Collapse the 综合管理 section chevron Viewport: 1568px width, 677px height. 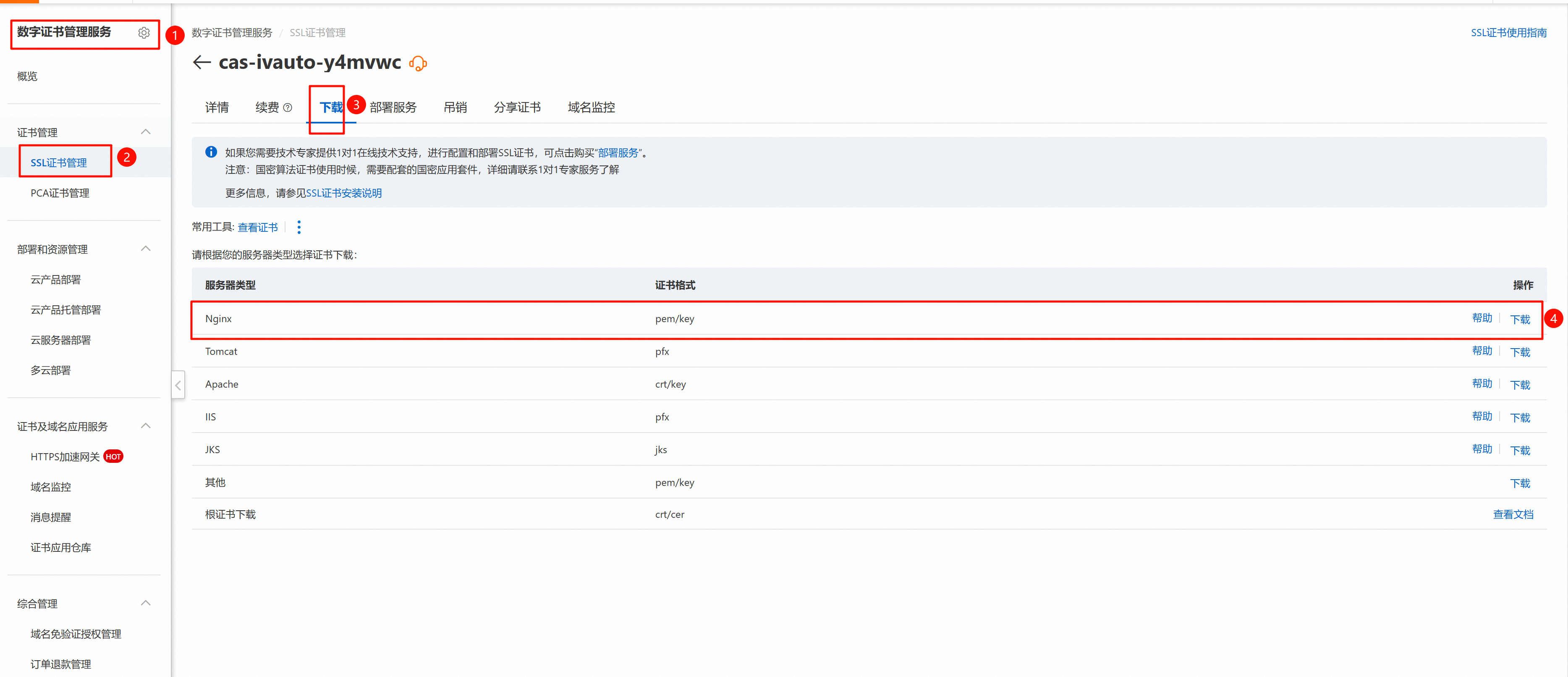coord(146,604)
